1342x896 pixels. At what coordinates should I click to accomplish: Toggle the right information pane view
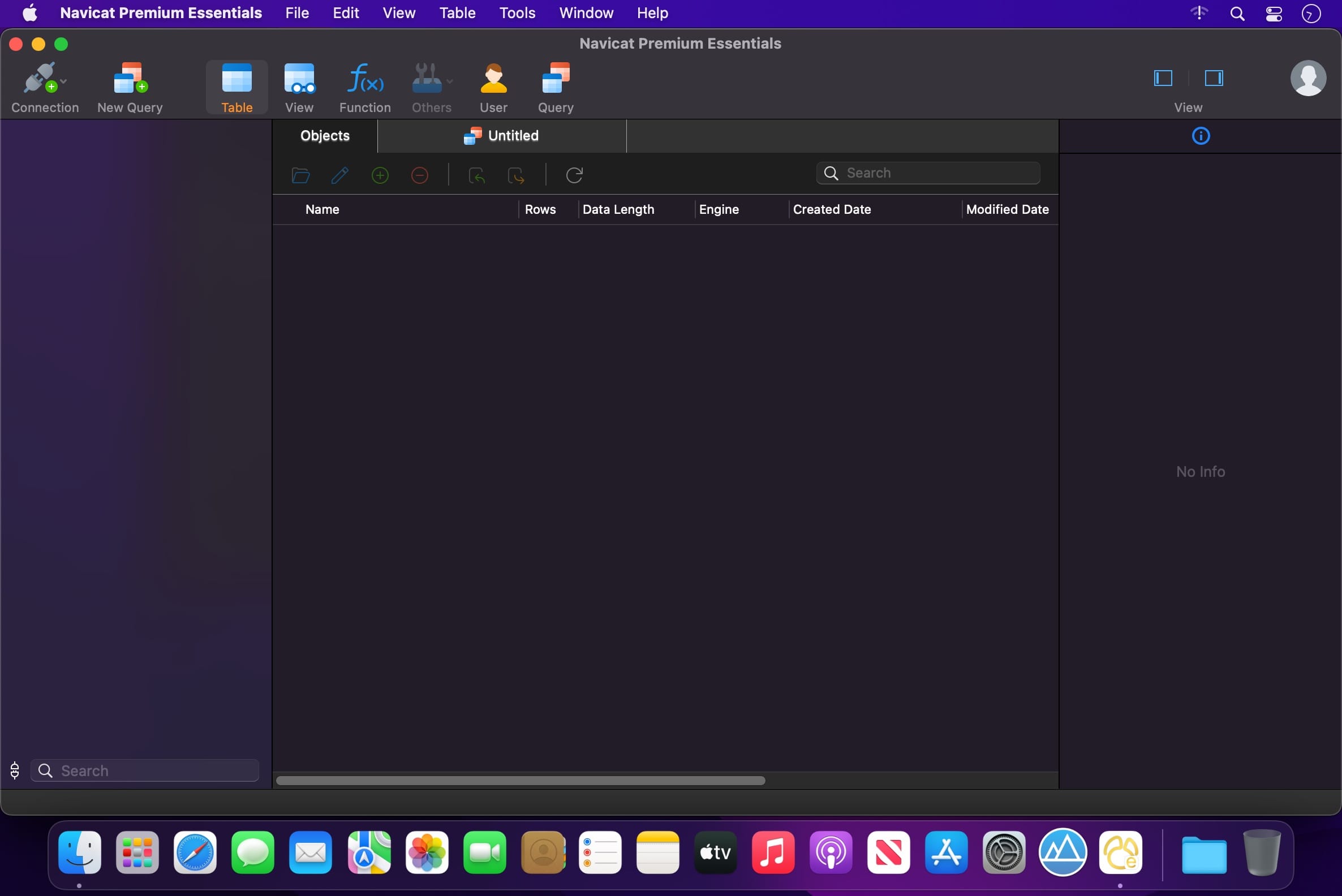coord(1214,77)
